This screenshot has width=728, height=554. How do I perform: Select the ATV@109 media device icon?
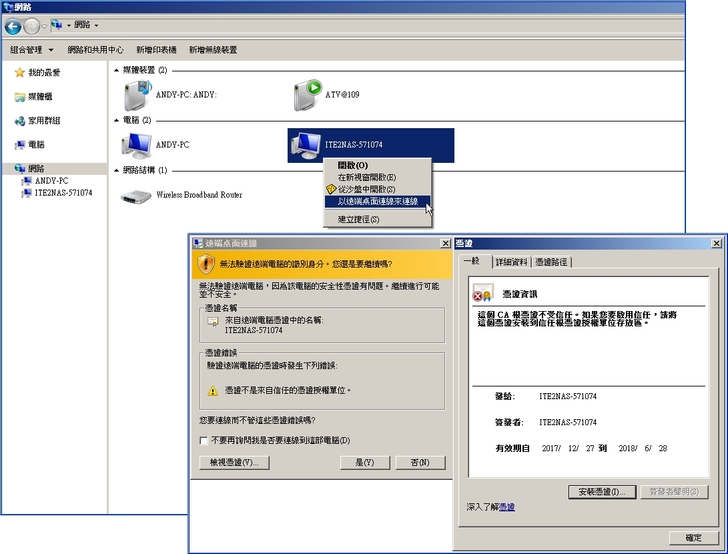click(306, 95)
